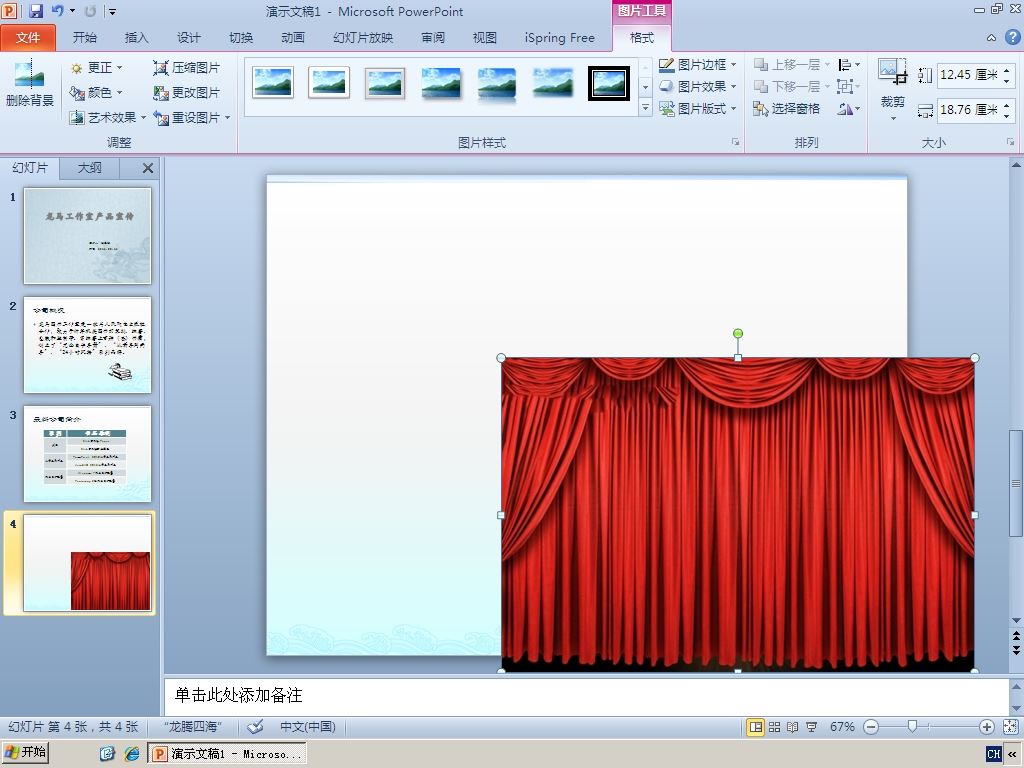
Task: Open the iSpring Free tab
Action: [560, 38]
